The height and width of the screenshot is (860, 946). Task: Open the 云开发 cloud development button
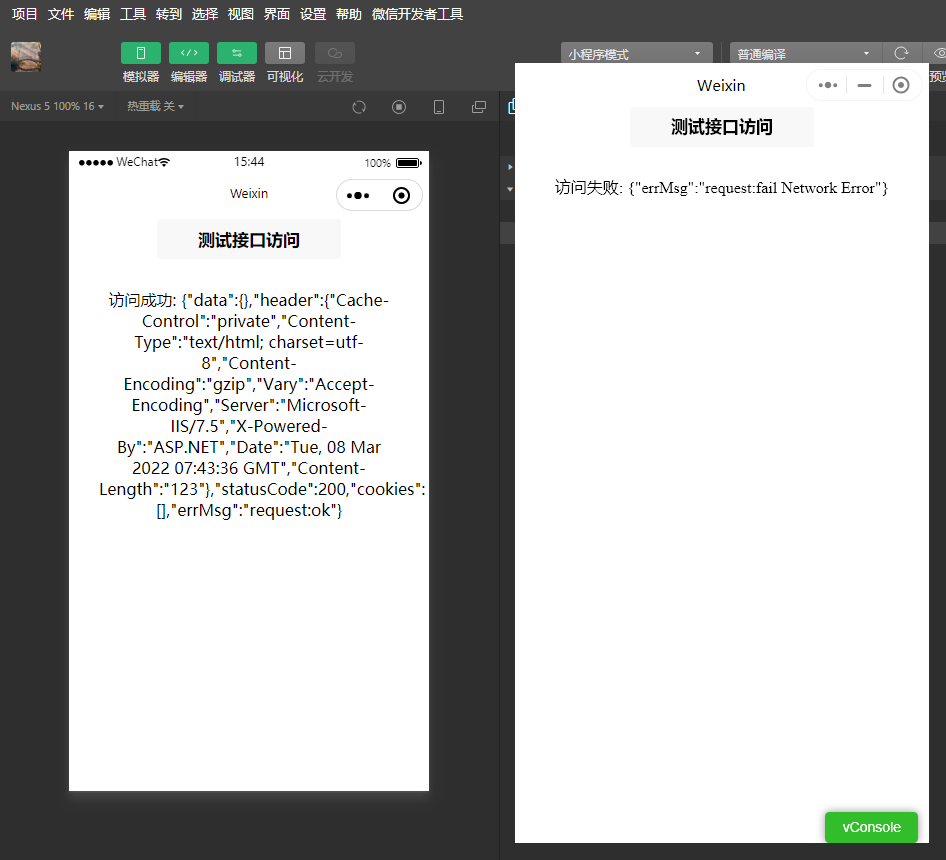(x=335, y=53)
